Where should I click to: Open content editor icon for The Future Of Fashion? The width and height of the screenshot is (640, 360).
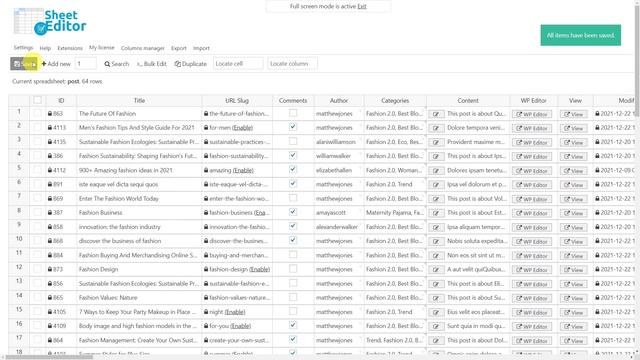tap(436, 114)
